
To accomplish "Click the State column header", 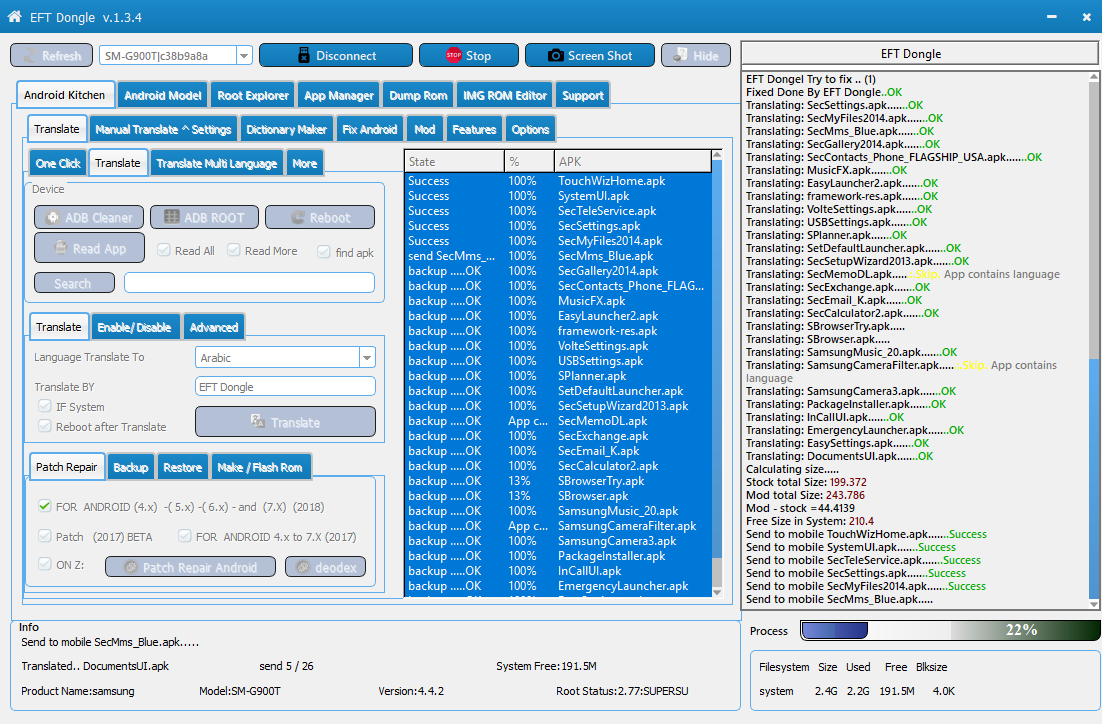I will pyautogui.click(x=454, y=162).
